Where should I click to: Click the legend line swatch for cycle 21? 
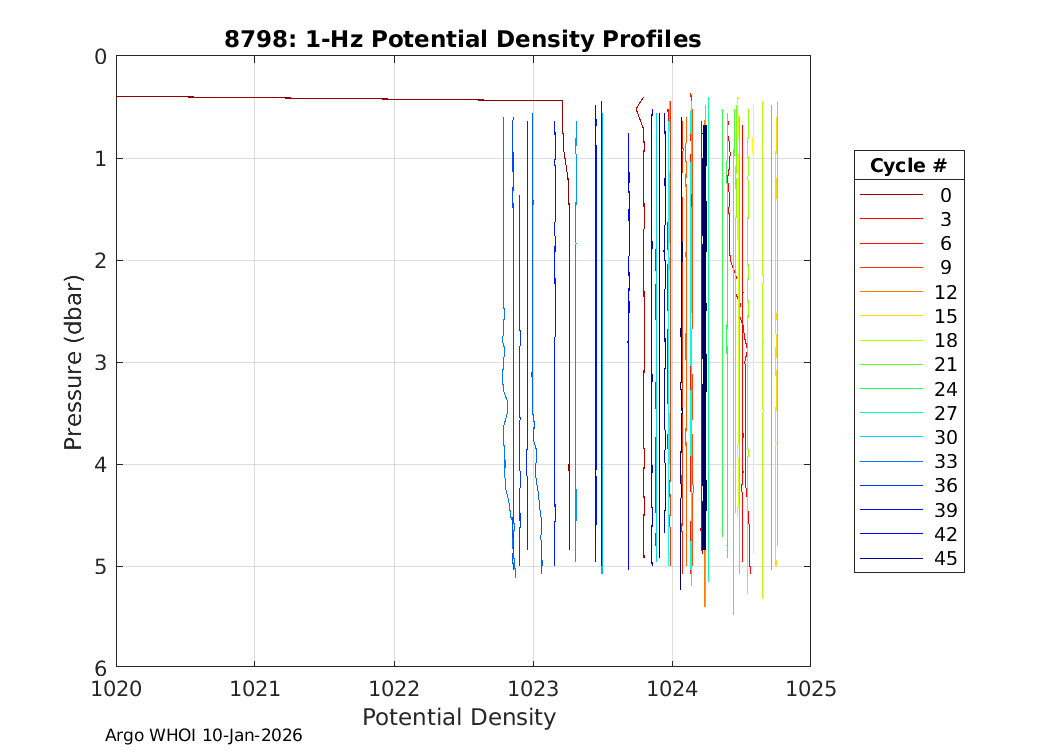892,365
